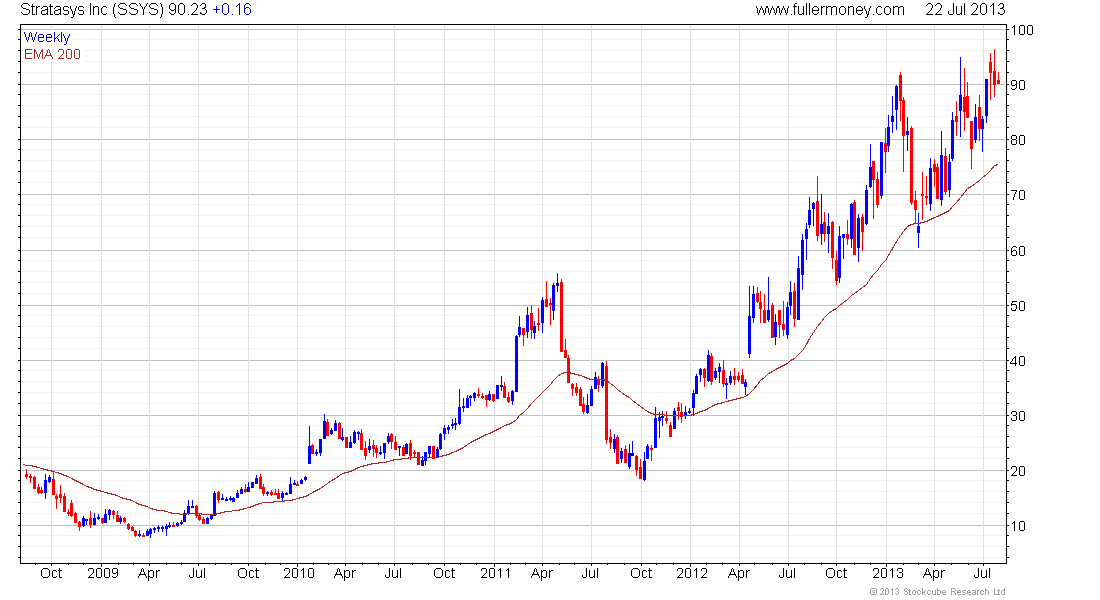The width and height of the screenshot is (1100, 600).
Task: Click the first Oct label before 2009
Action: (51, 573)
